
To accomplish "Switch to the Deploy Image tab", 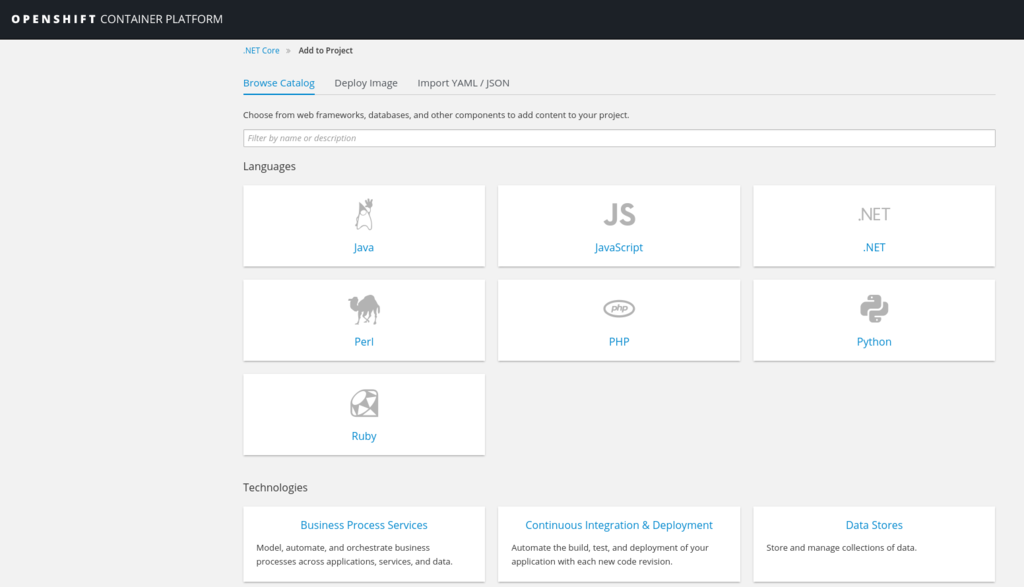I will pyautogui.click(x=366, y=83).
